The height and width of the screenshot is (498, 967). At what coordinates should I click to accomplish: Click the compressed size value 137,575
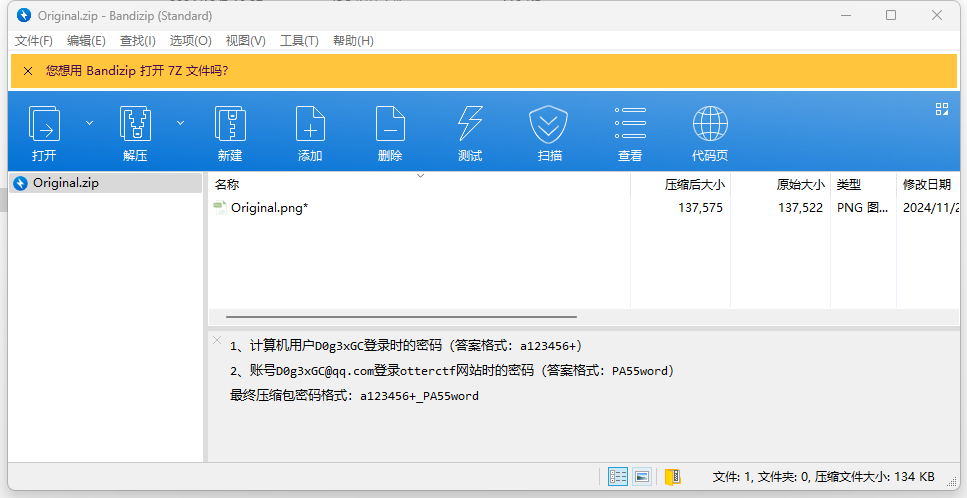(700, 208)
